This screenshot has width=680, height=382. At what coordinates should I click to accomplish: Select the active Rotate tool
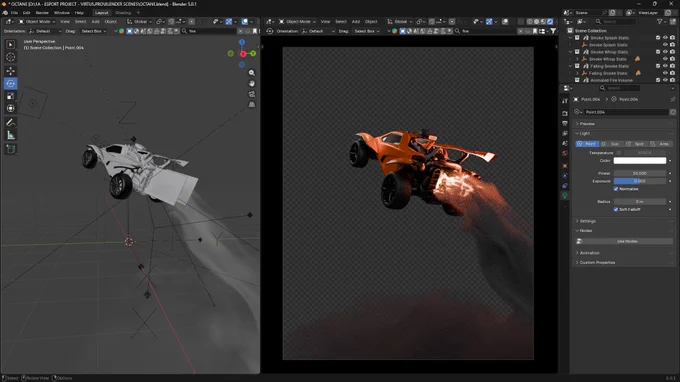coord(11,83)
